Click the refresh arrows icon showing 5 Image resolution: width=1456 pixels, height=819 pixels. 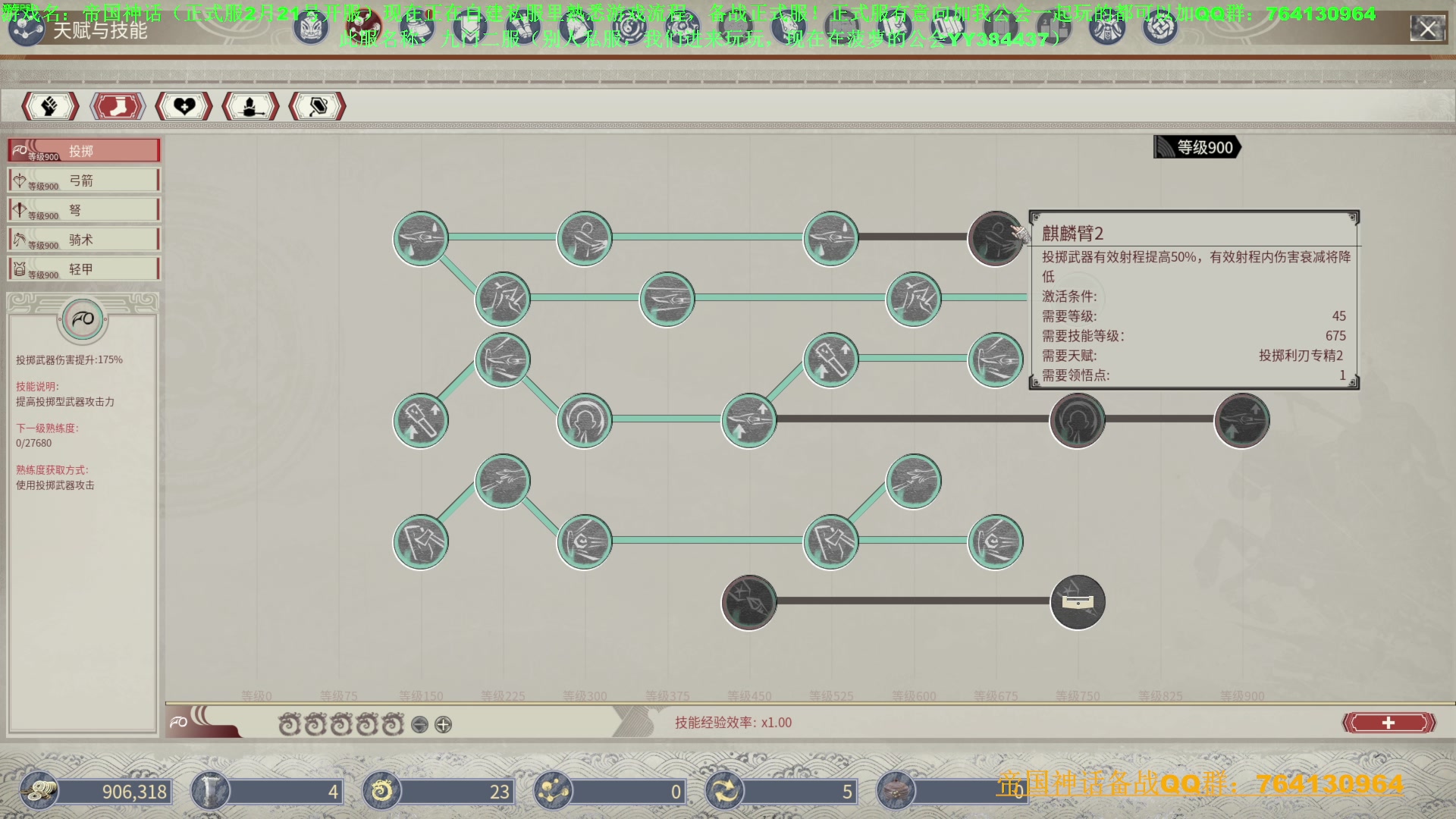coord(724,791)
